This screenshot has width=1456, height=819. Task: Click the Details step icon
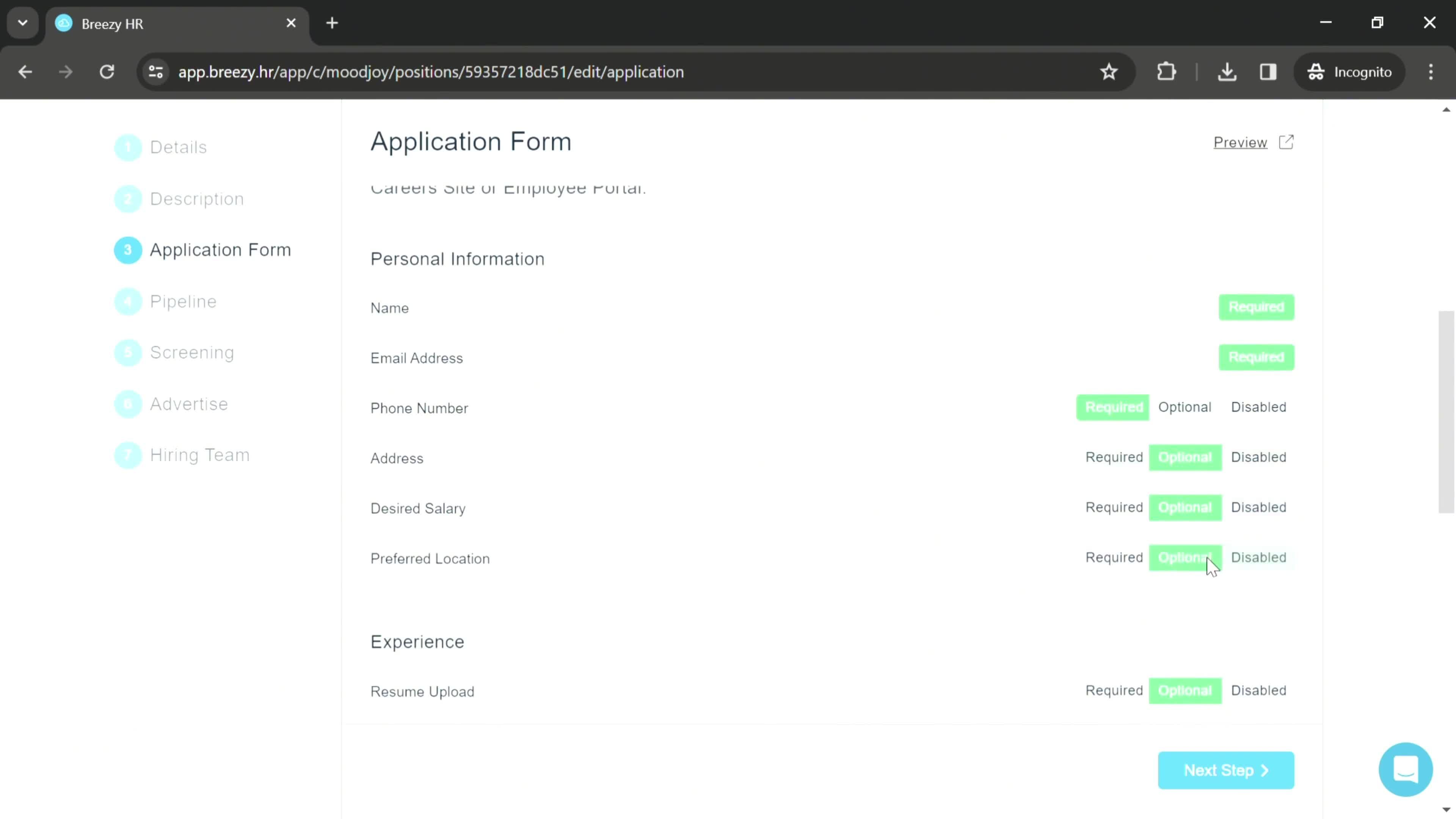point(128,148)
